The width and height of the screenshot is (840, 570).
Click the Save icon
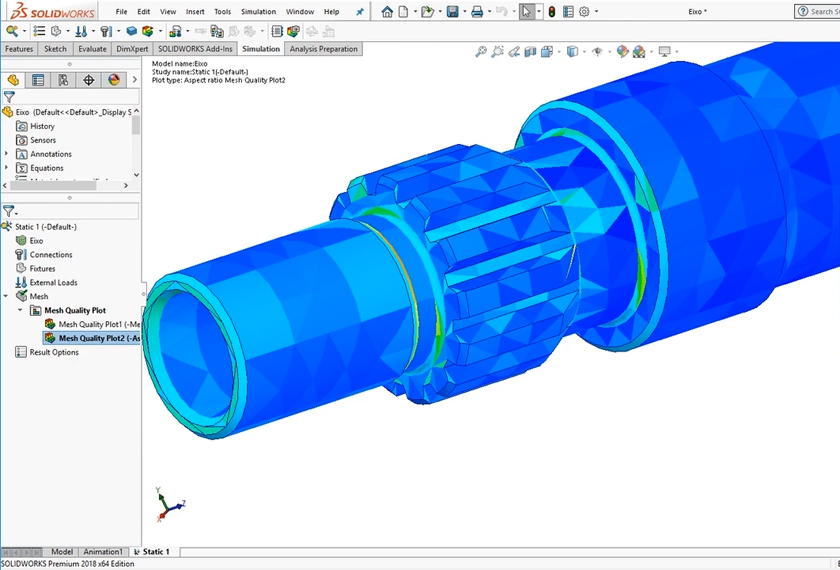(x=453, y=12)
